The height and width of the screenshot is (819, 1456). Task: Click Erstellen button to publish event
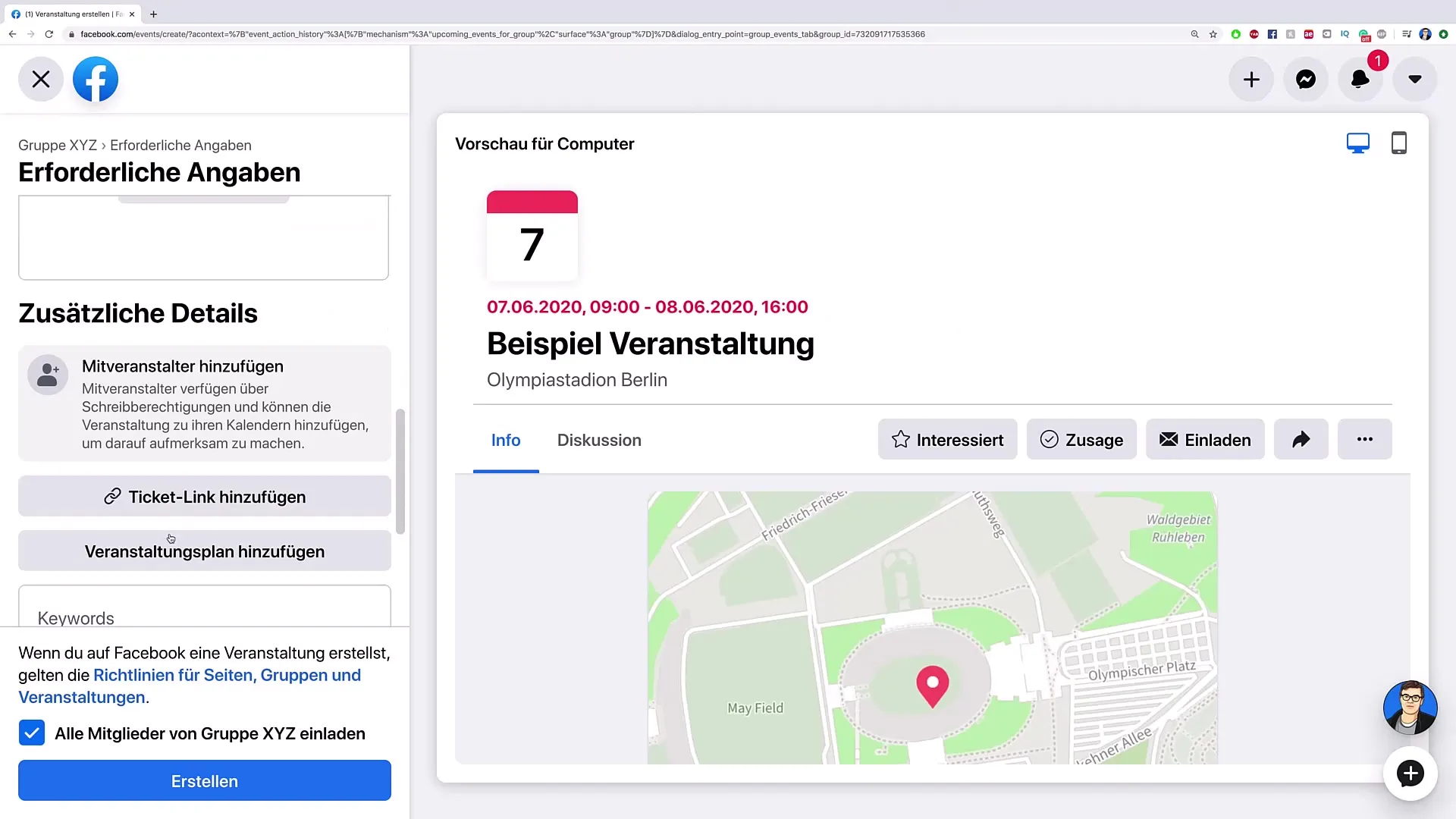point(204,781)
